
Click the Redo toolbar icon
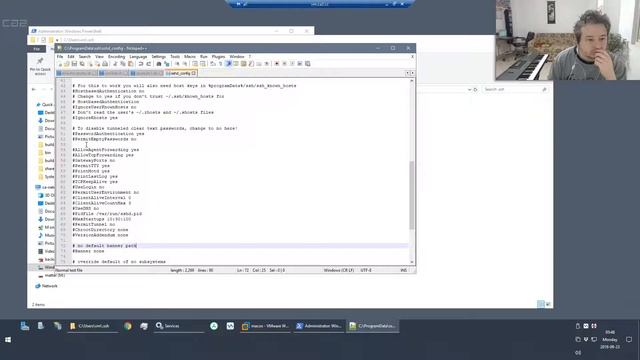click(149, 64)
